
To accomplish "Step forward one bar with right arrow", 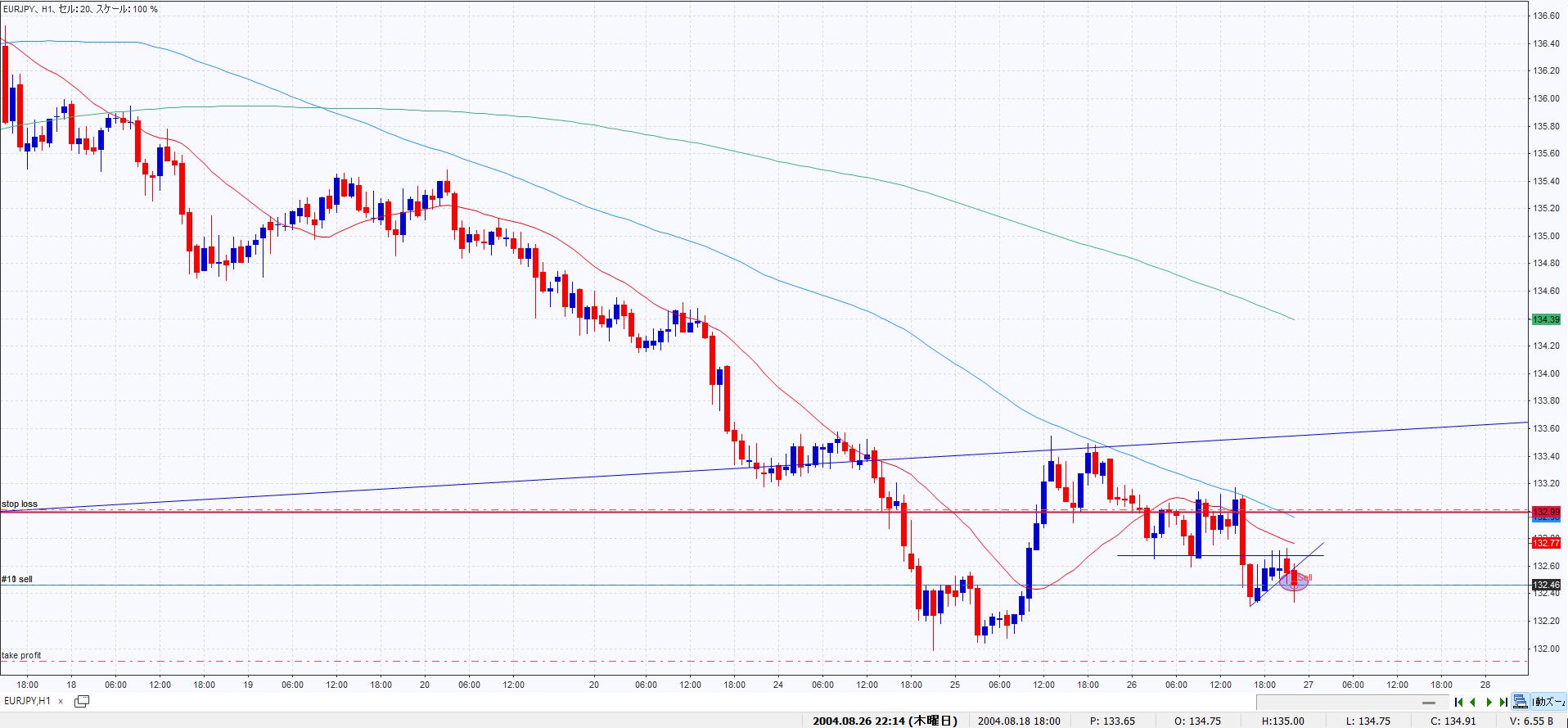I will tap(1489, 702).
